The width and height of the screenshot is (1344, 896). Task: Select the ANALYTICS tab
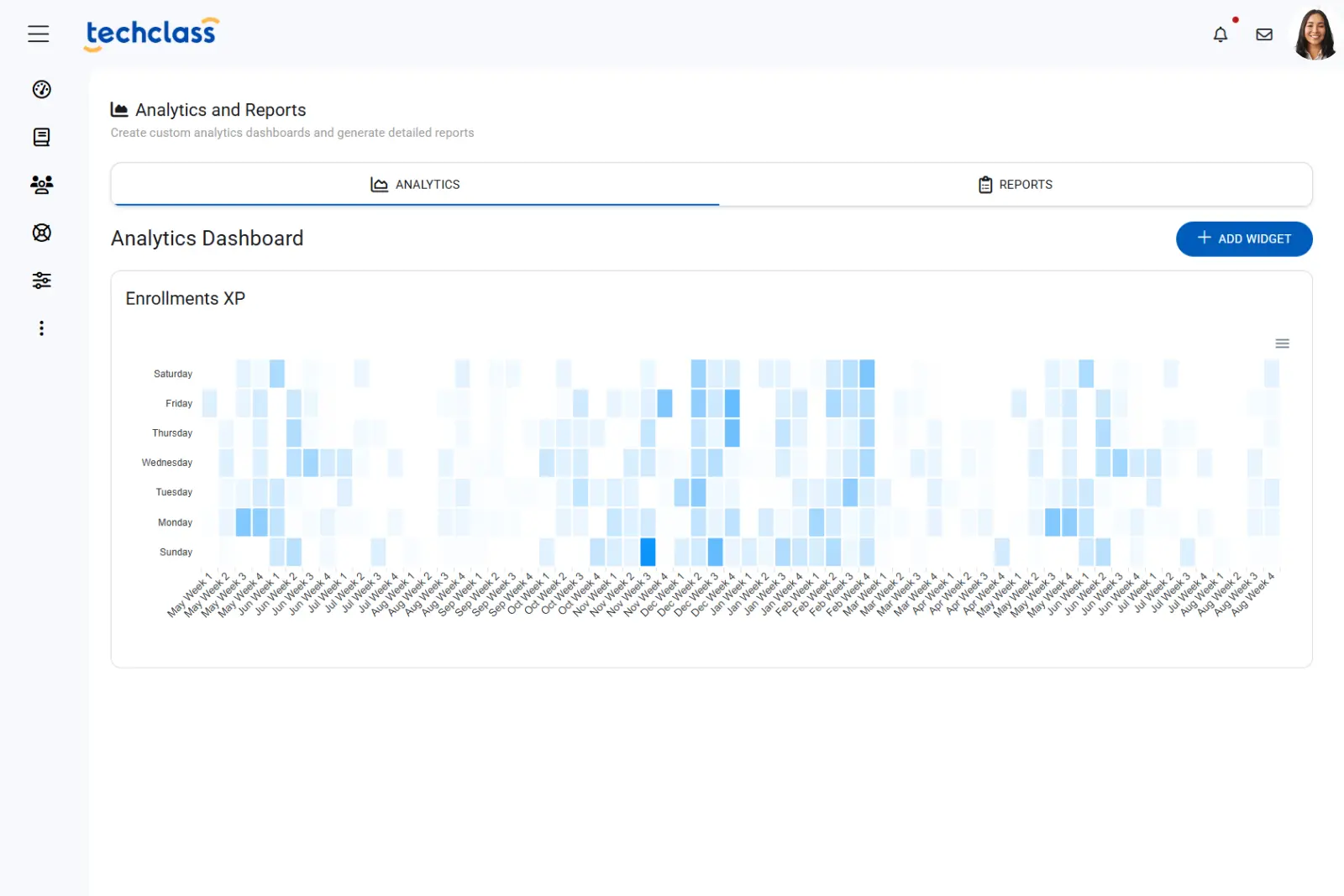coord(415,184)
